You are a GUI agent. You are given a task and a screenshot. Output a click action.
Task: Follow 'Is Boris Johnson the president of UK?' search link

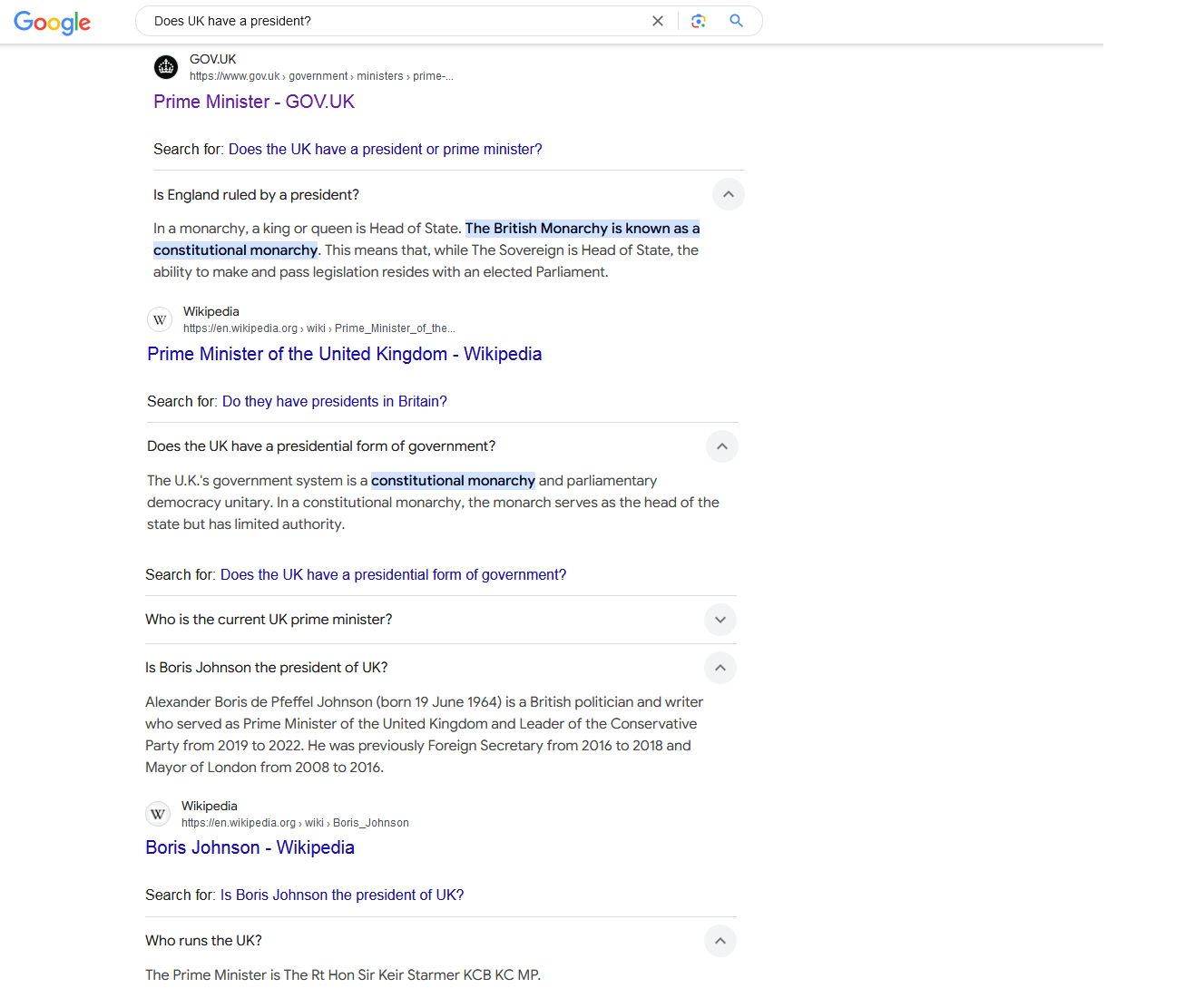coord(341,895)
